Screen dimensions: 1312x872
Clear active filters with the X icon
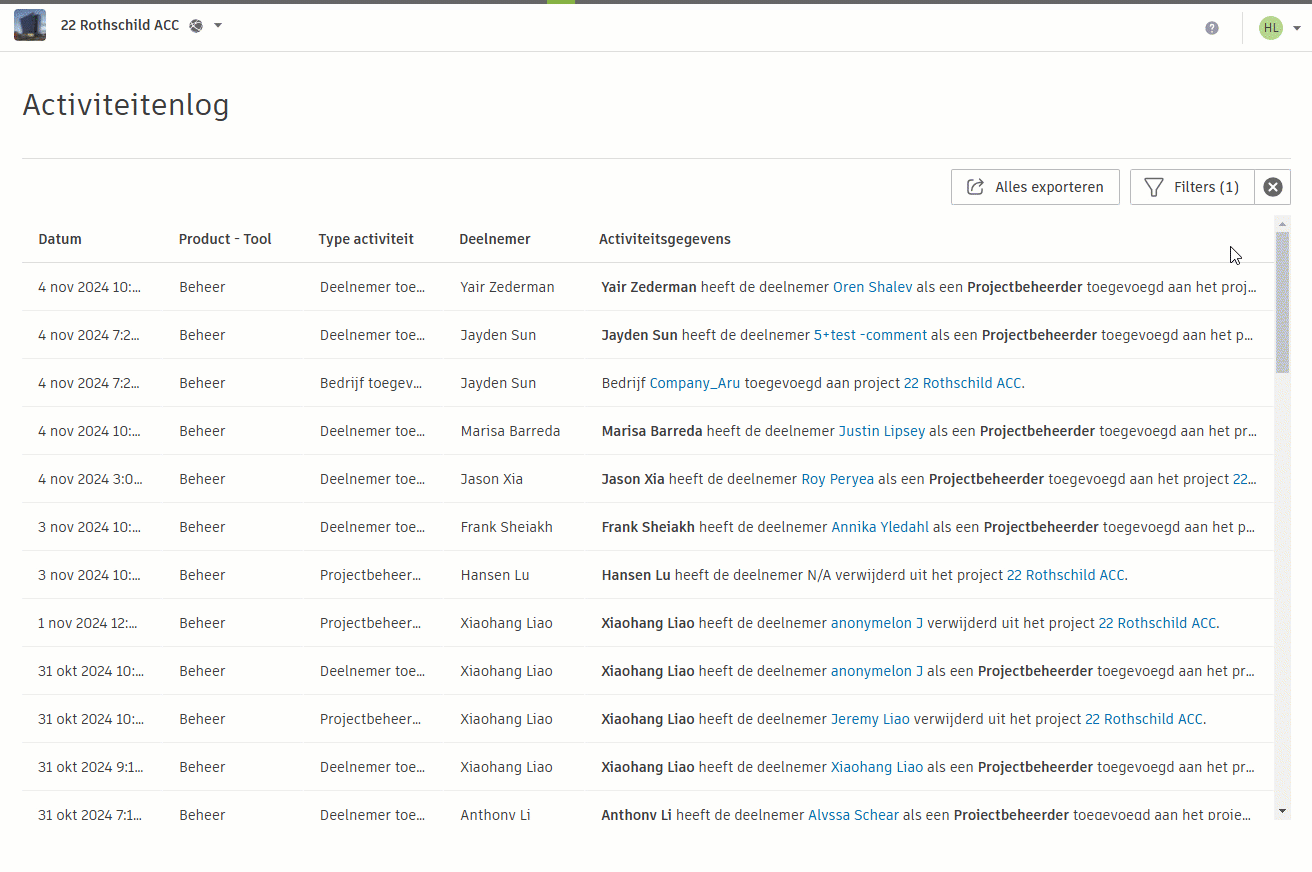coord(1272,187)
